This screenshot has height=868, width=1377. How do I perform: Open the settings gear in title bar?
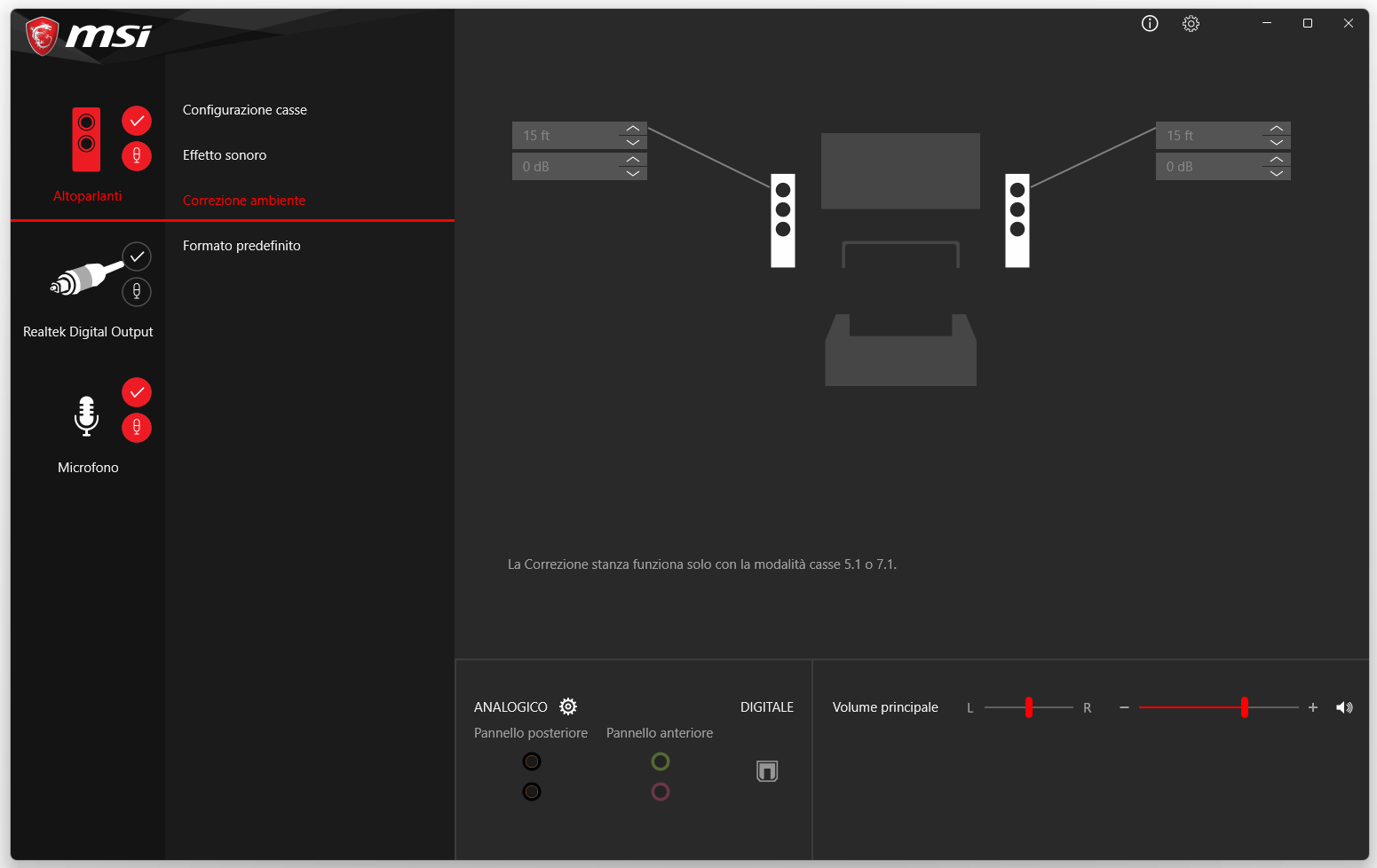1191,24
